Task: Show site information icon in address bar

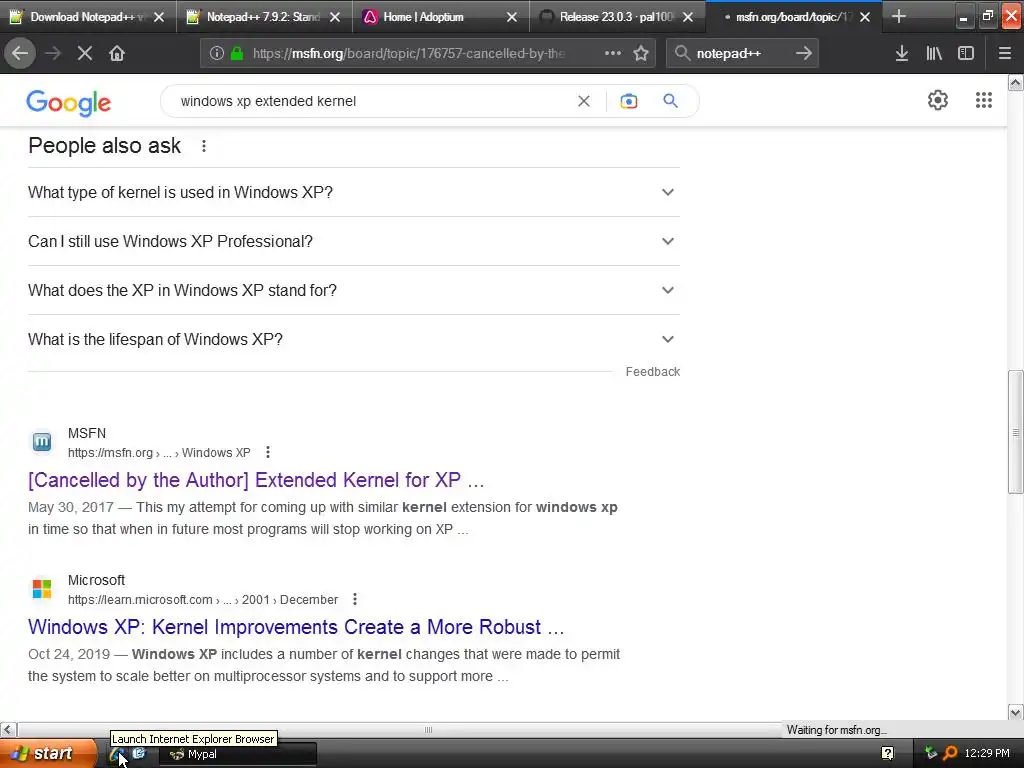Action: [217, 54]
